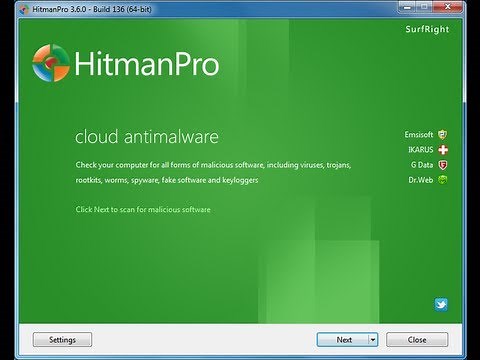Click the HitmanPro title bar icon
Image resolution: width=480 pixels, height=360 pixels.
coord(24,9)
